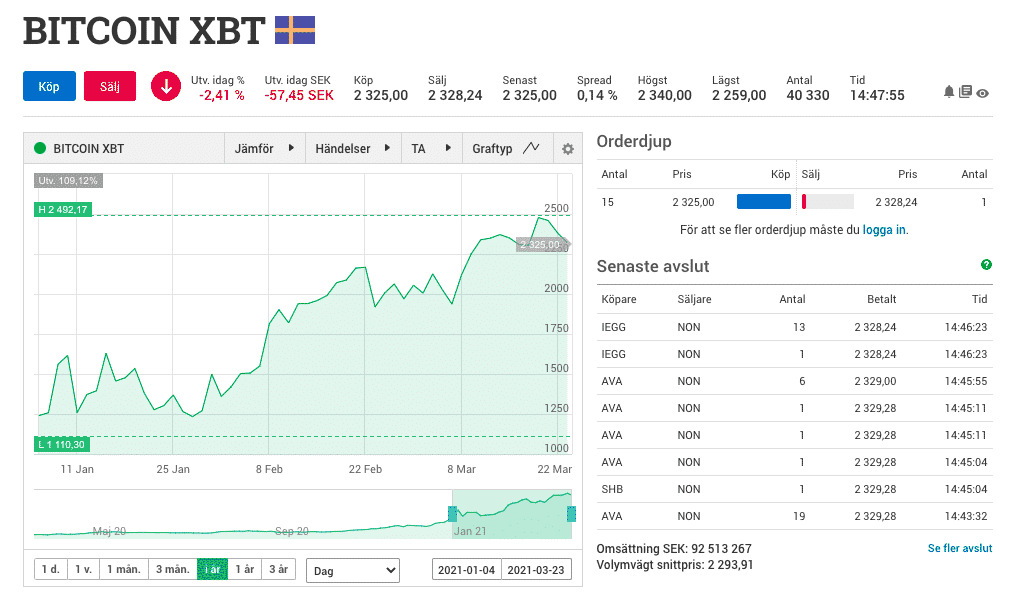Image resolution: width=1014 pixels, height=593 pixels.
Task: Open the Graftyp chart type selector
Action: [506, 149]
